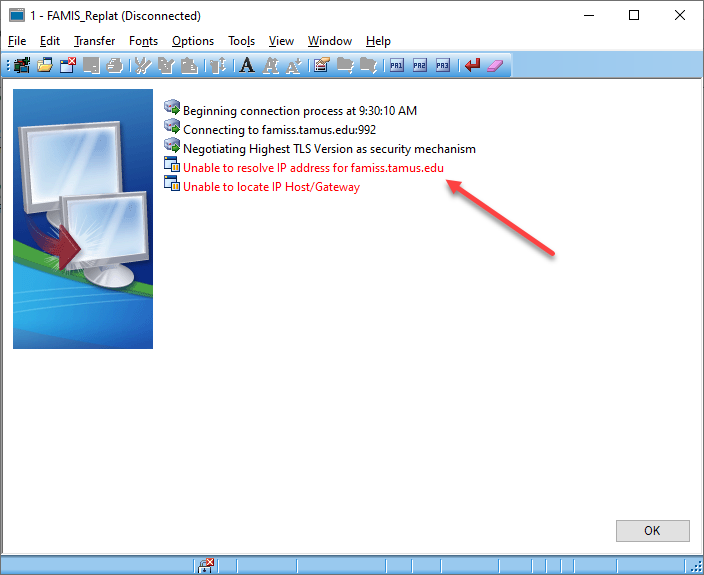This screenshot has width=704, height=575.
Task: Click the PA1 key toolbar button
Action: pos(397,66)
